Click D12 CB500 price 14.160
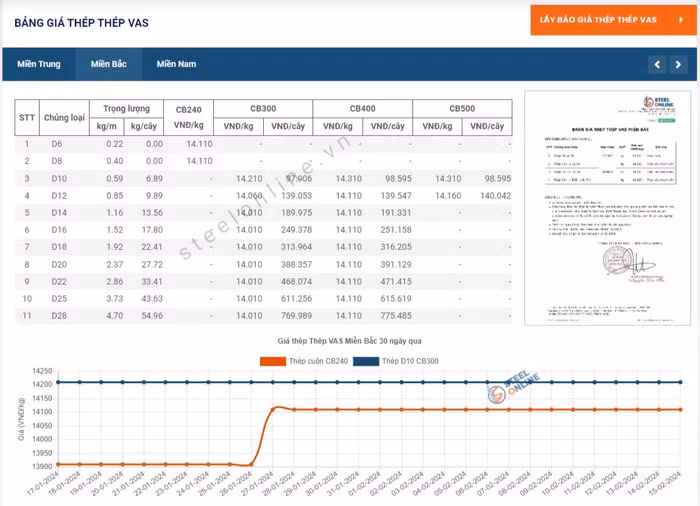 click(x=448, y=196)
